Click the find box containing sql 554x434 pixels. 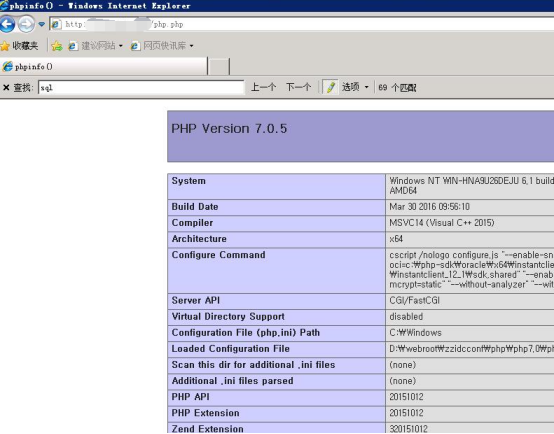pos(141,87)
